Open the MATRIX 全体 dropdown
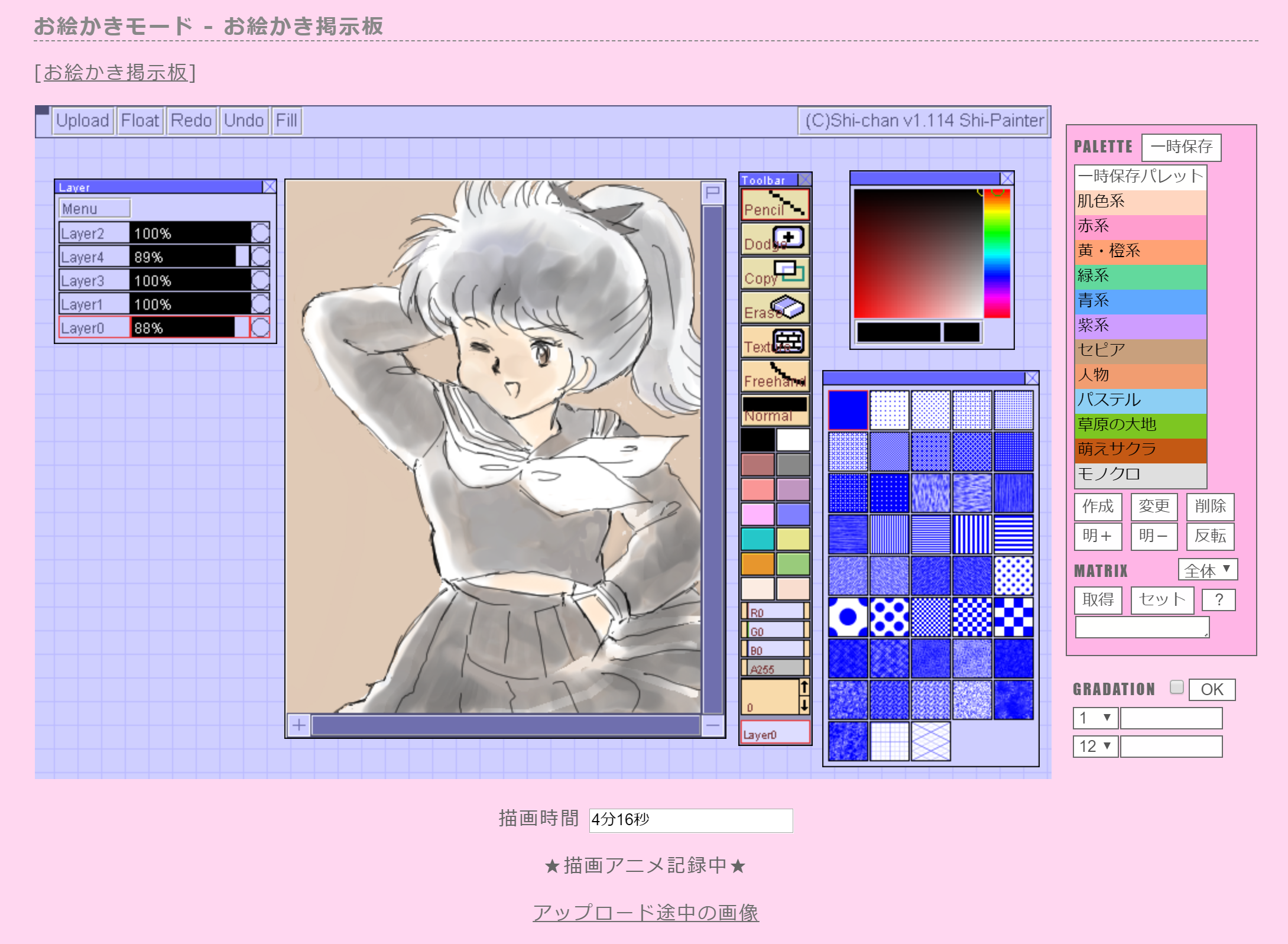 click(x=1207, y=570)
